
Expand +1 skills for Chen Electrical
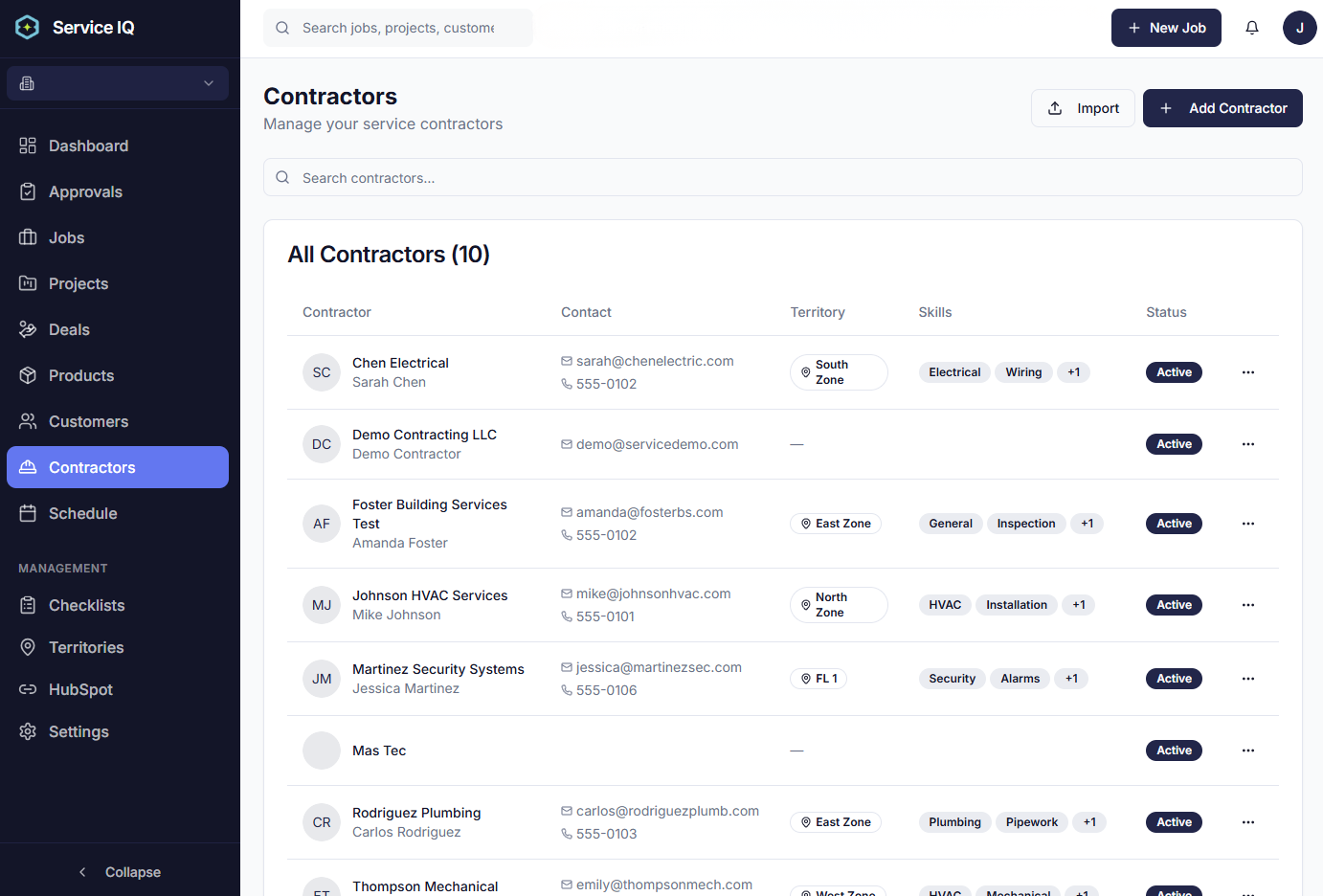point(1074,372)
